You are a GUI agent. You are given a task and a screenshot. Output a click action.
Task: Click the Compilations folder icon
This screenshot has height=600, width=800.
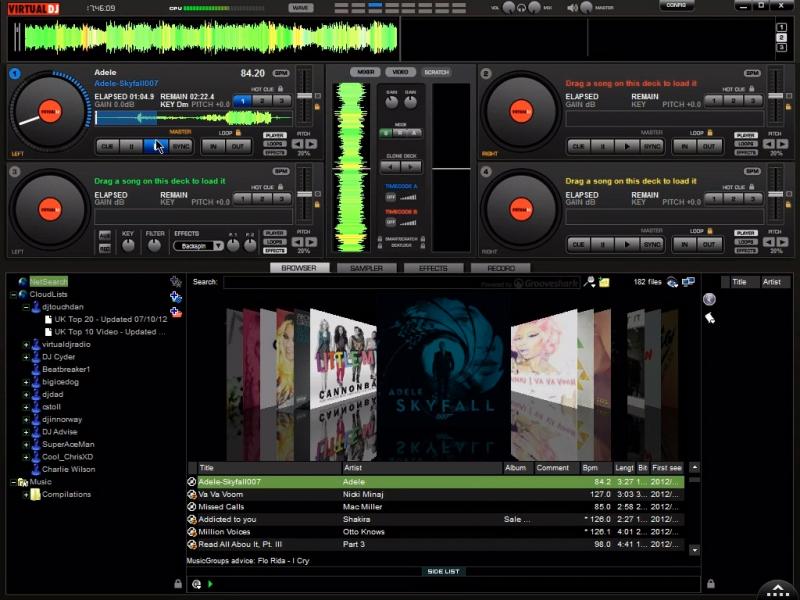click(35, 494)
